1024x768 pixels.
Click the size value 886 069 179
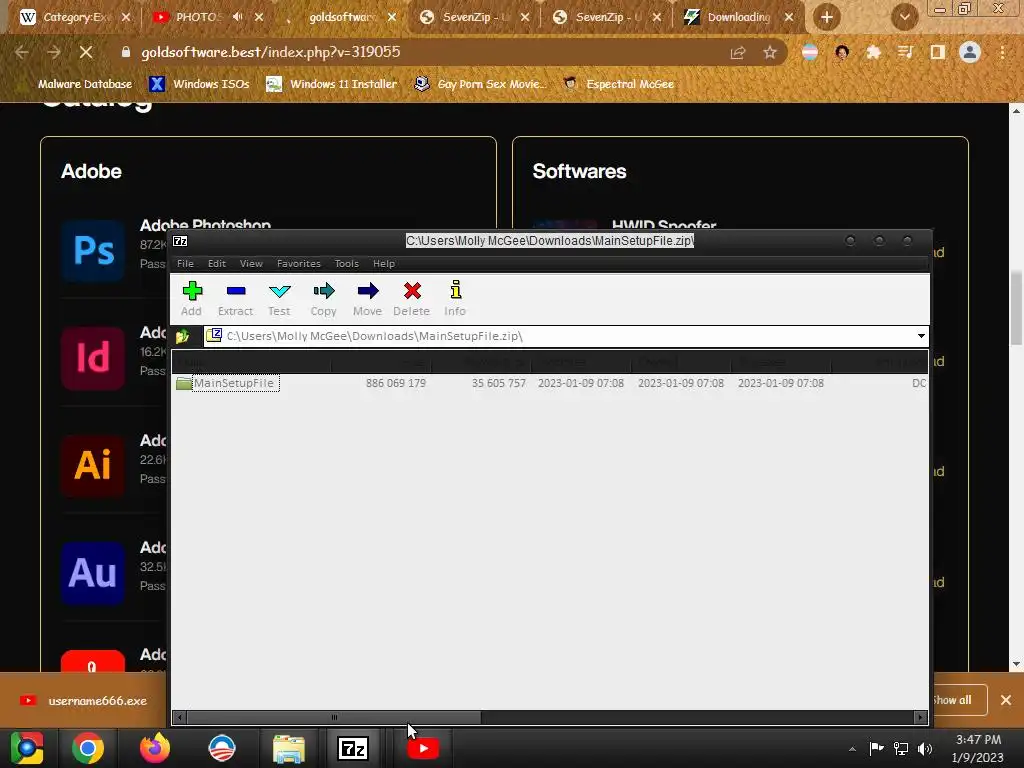pos(396,383)
